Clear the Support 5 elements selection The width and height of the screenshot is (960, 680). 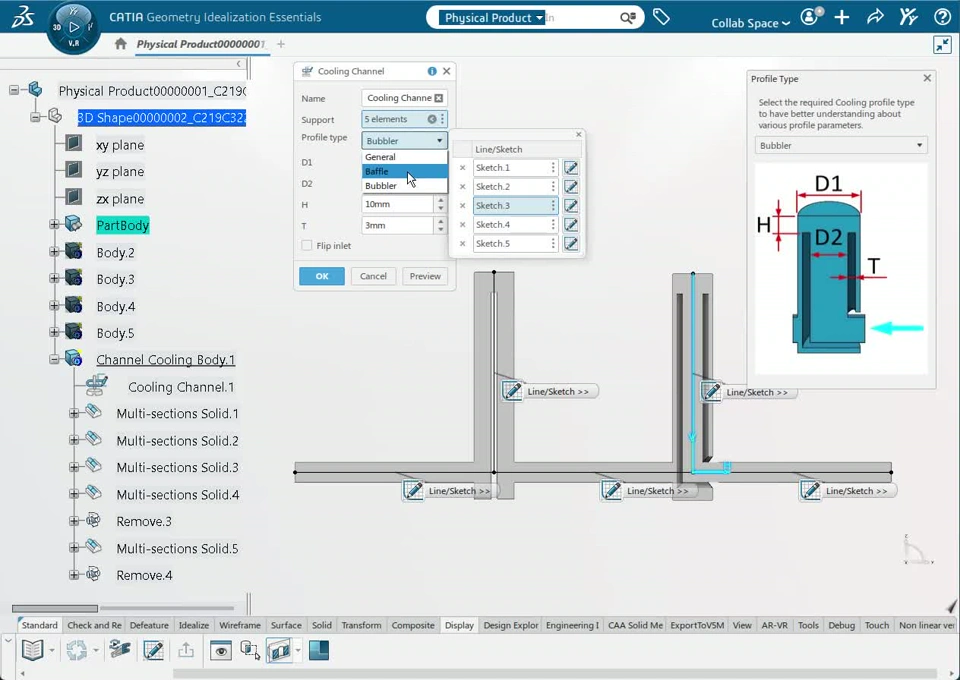coord(432,119)
